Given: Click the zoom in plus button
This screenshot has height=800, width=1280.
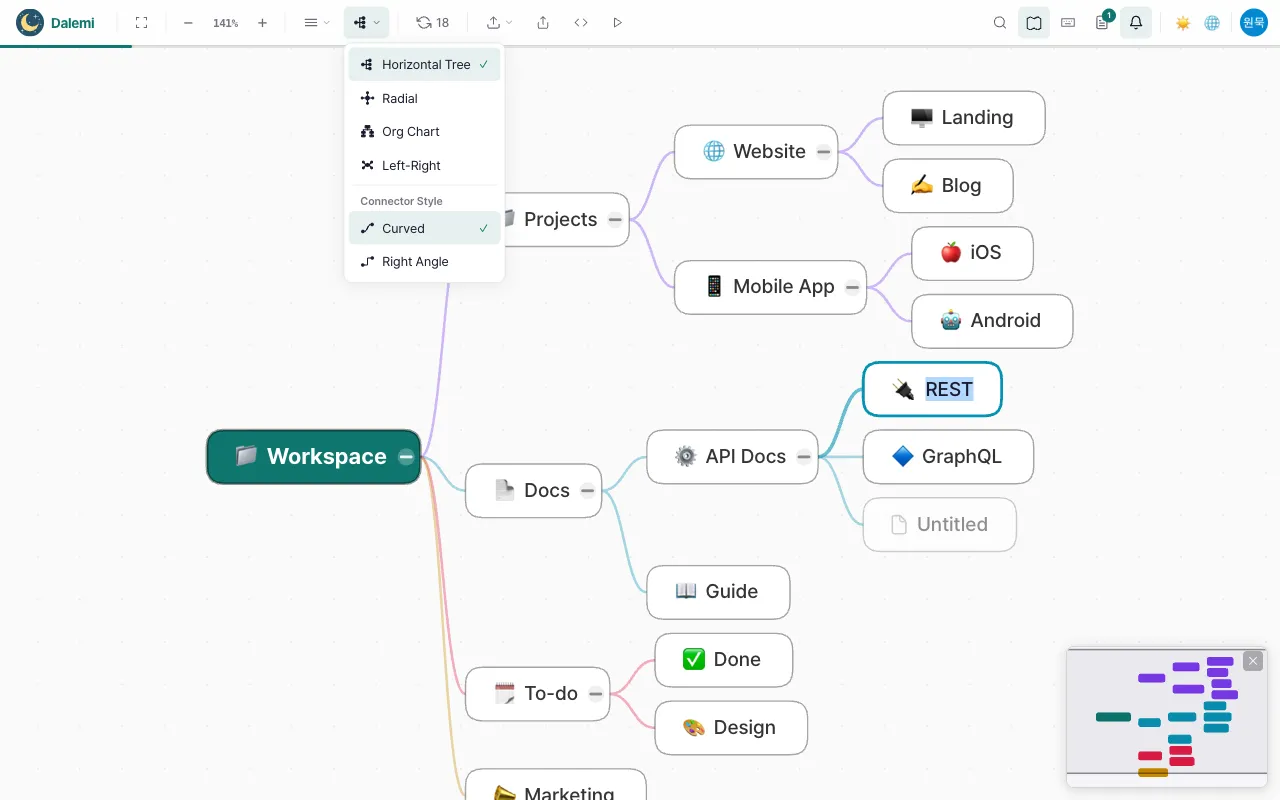Looking at the screenshot, I should 262,22.
